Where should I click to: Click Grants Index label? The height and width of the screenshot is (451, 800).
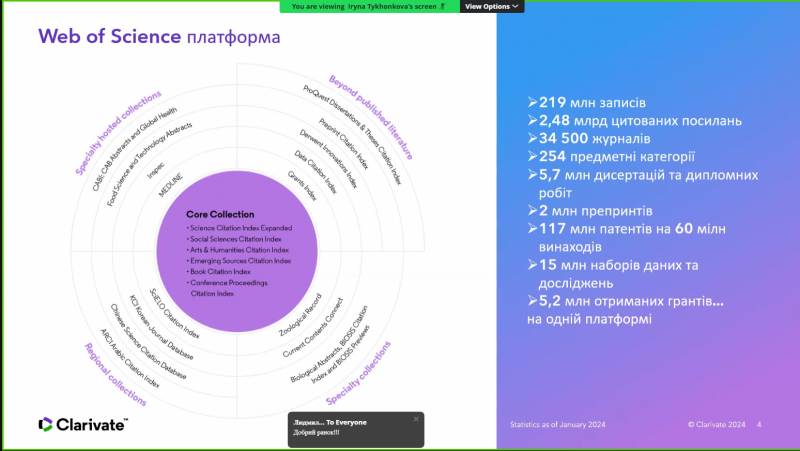302,186
